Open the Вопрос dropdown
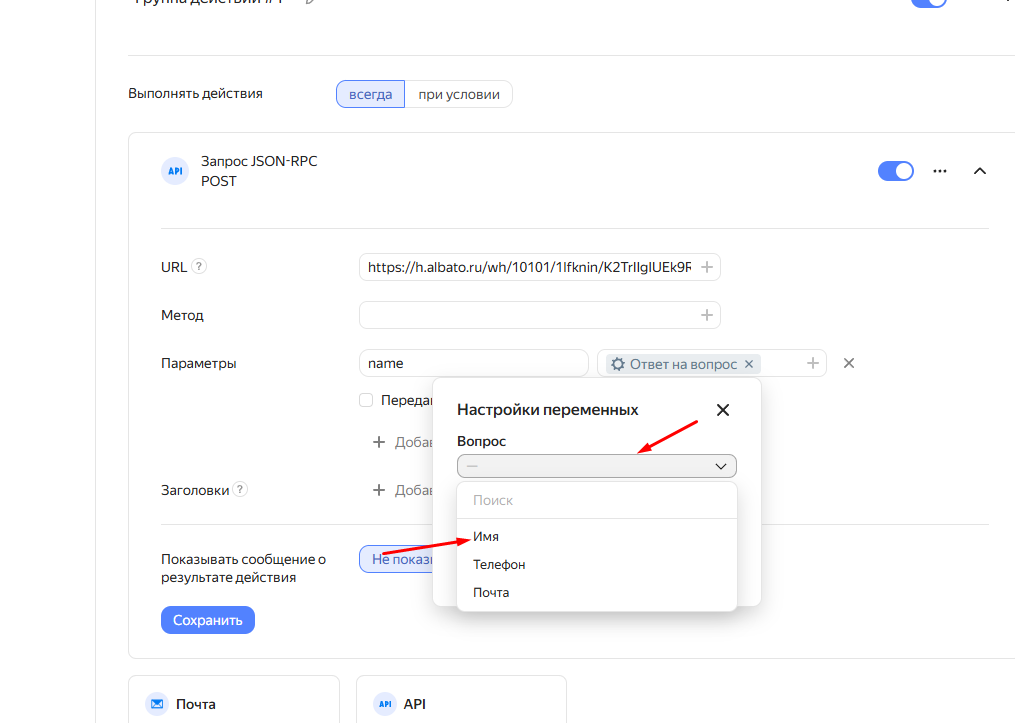Image resolution: width=1015 pixels, height=723 pixels. click(596, 466)
